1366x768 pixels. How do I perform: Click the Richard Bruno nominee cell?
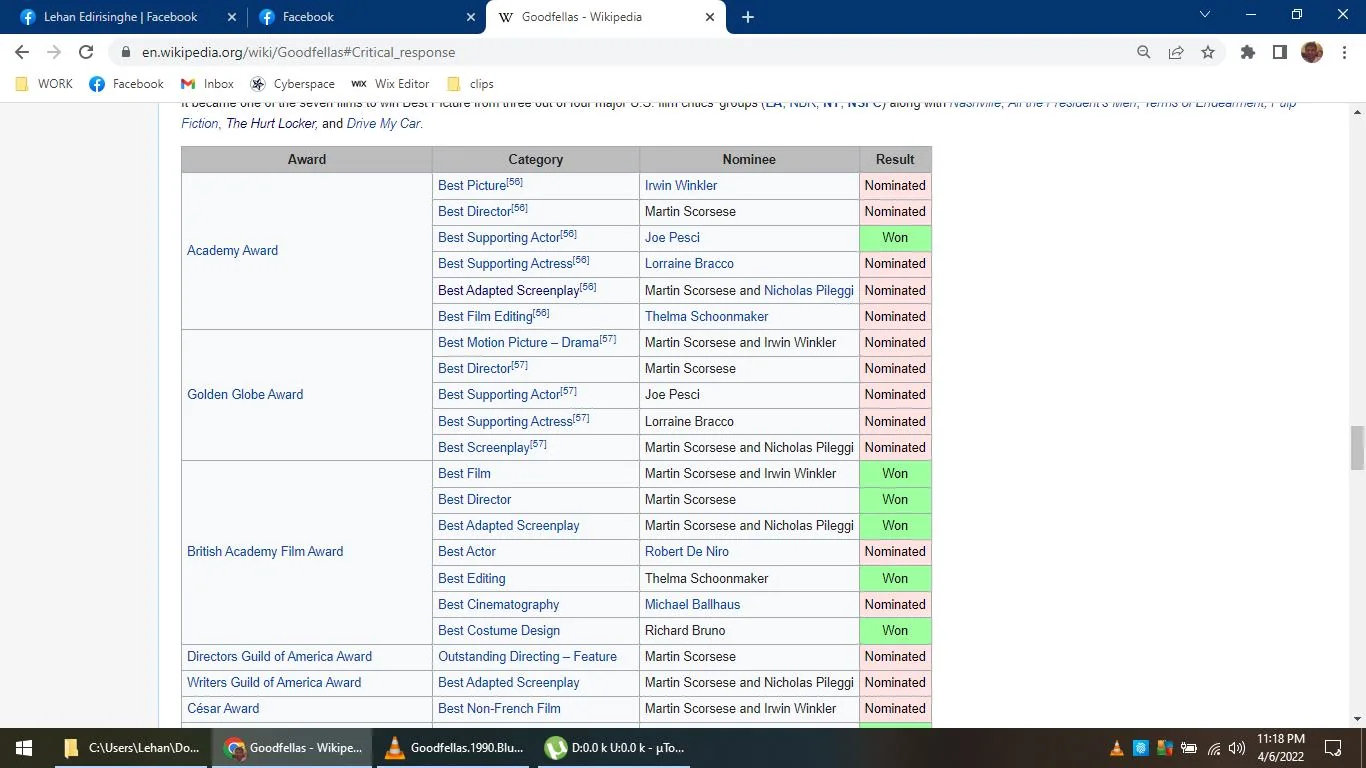(749, 631)
